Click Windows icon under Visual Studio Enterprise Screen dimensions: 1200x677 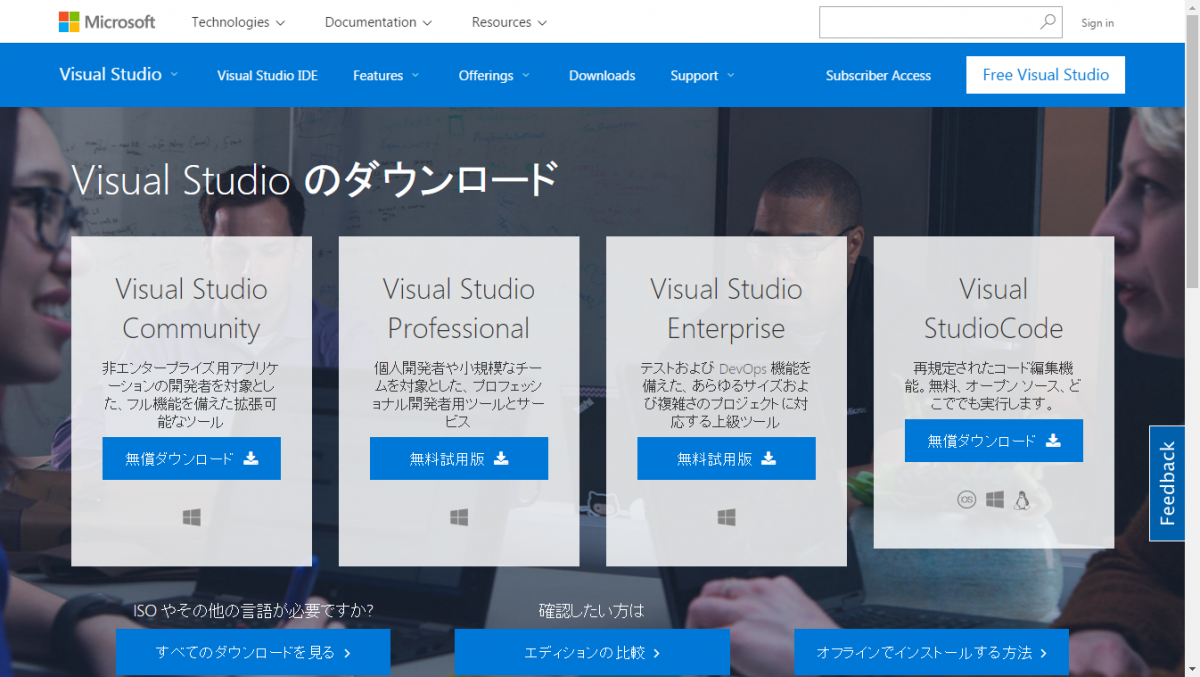727,517
